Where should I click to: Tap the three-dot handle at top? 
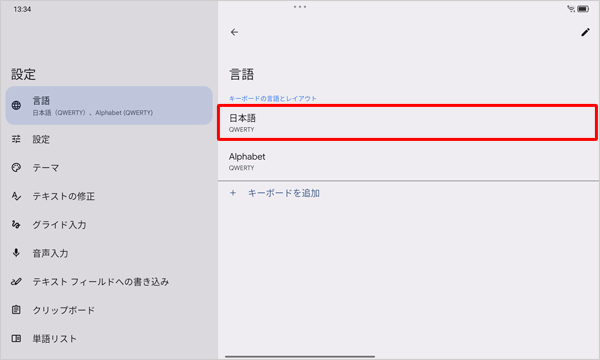[300, 7]
